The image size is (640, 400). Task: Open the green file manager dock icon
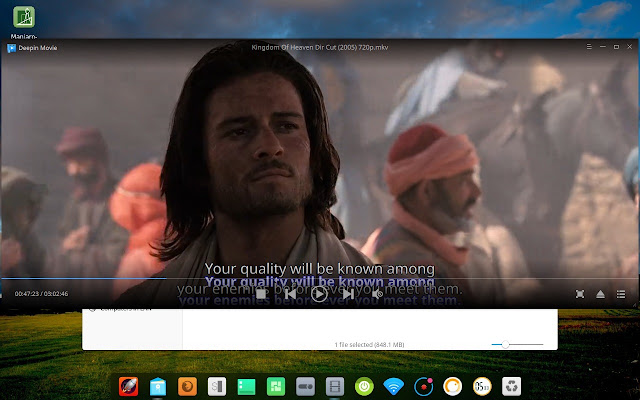coord(246,386)
